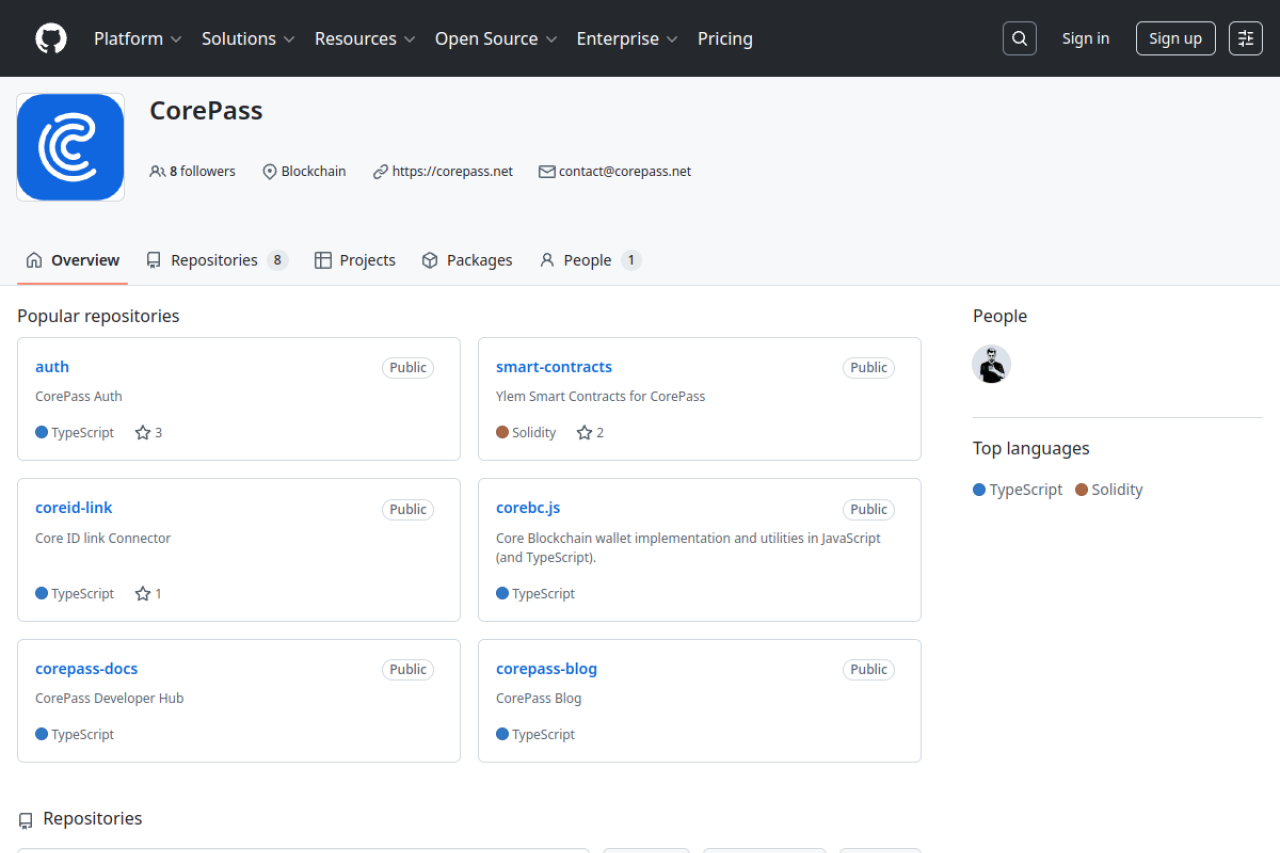Switch to the Packages tab
Screen dimensions: 1280x853
tap(467, 261)
